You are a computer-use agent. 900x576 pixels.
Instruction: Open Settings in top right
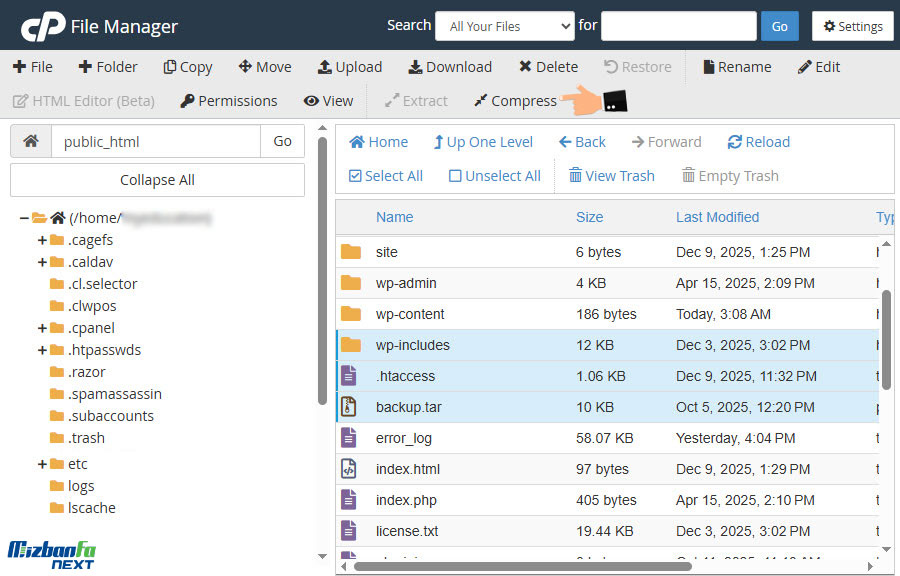pos(852,26)
